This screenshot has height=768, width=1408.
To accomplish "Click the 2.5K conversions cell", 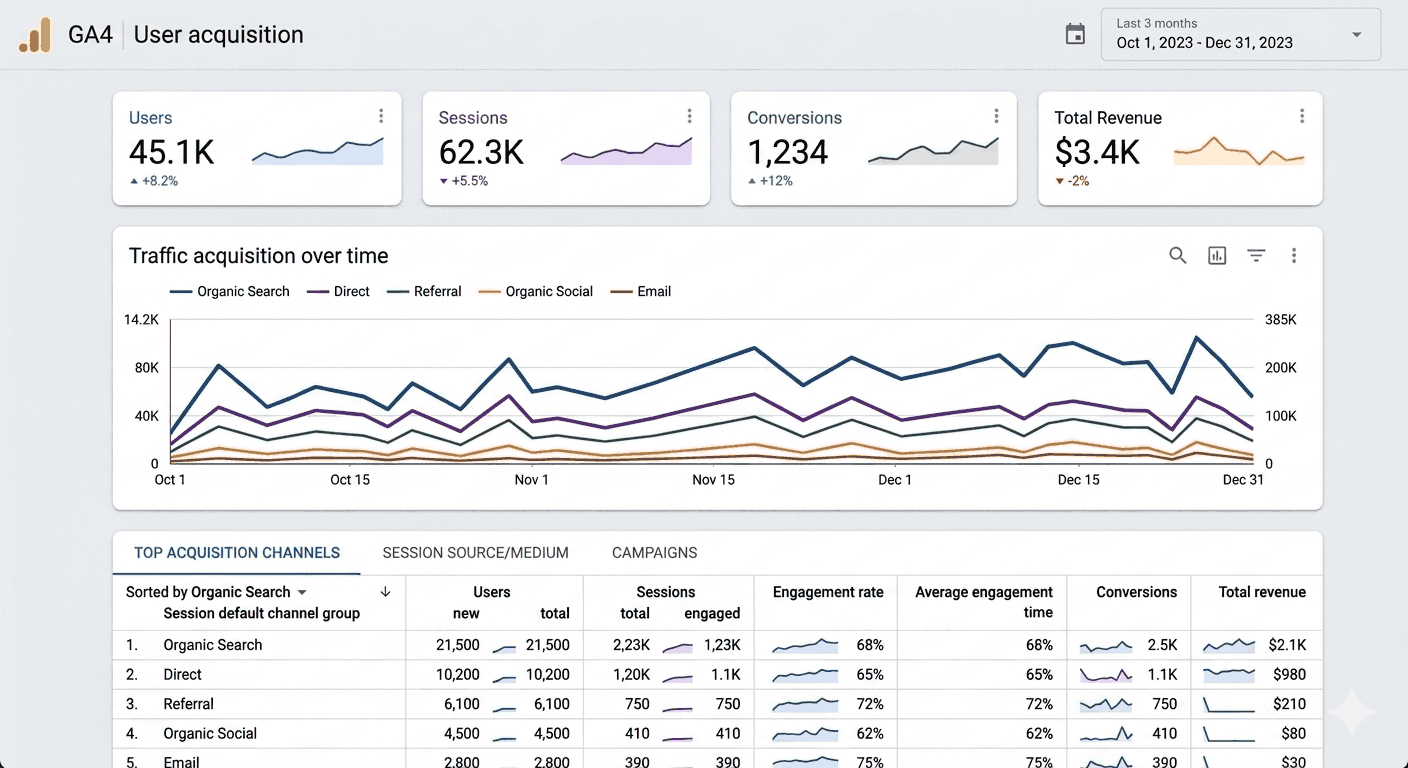I will coord(1163,645).
